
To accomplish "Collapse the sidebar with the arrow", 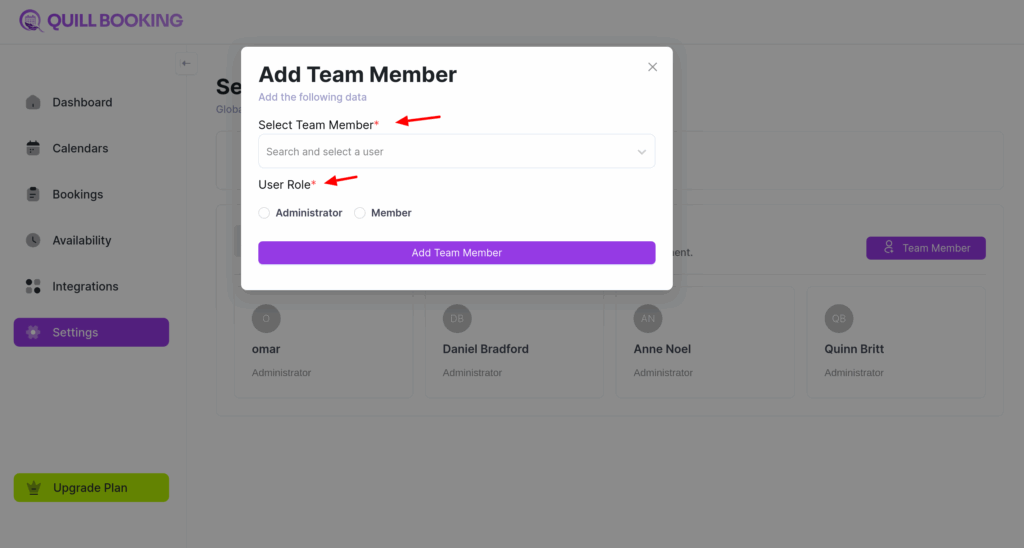I will [x=186, y=64].
